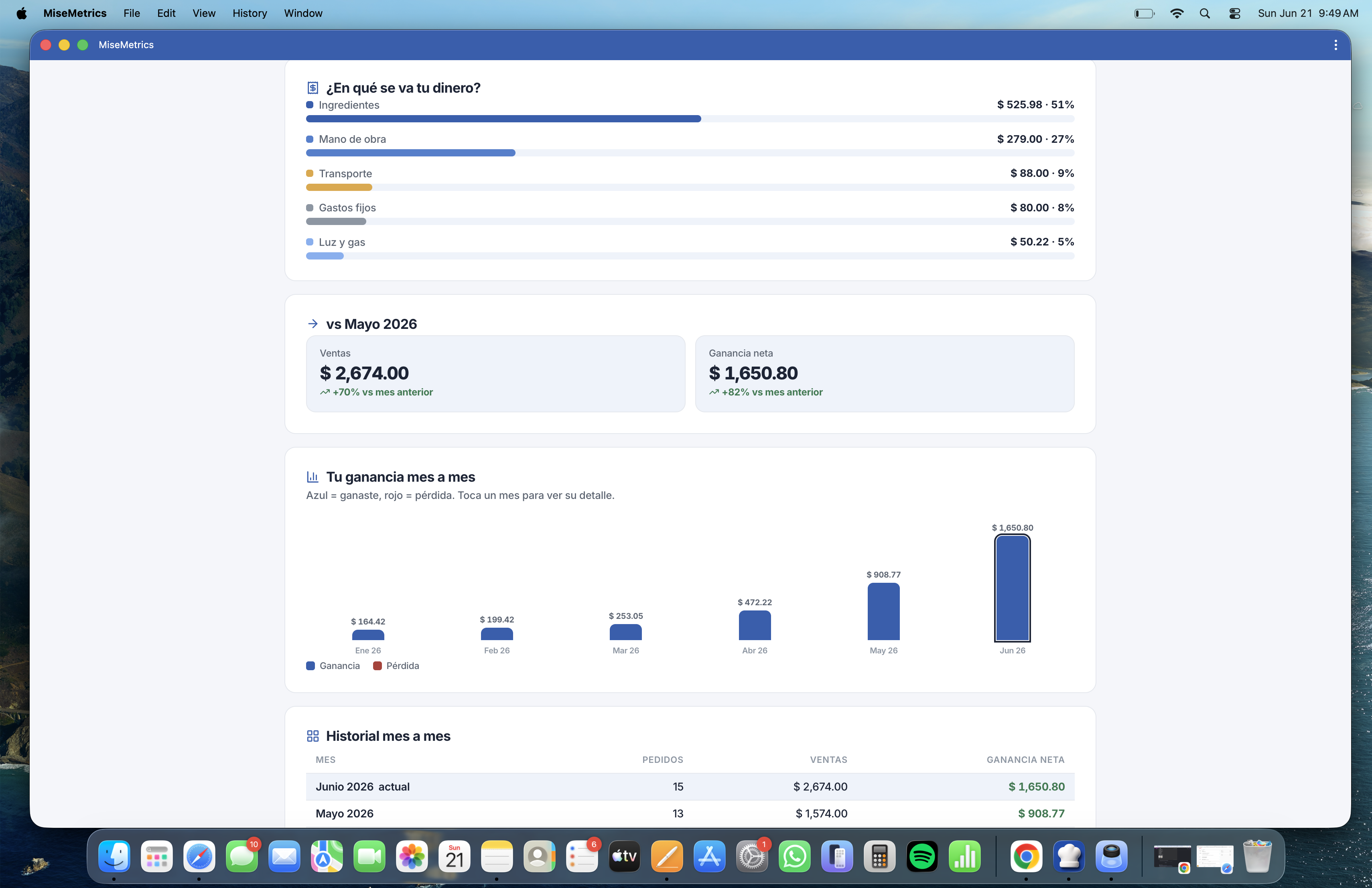Open Finder from the dock
Viewport: 1372px width, 888px height.
coord(114,856)
